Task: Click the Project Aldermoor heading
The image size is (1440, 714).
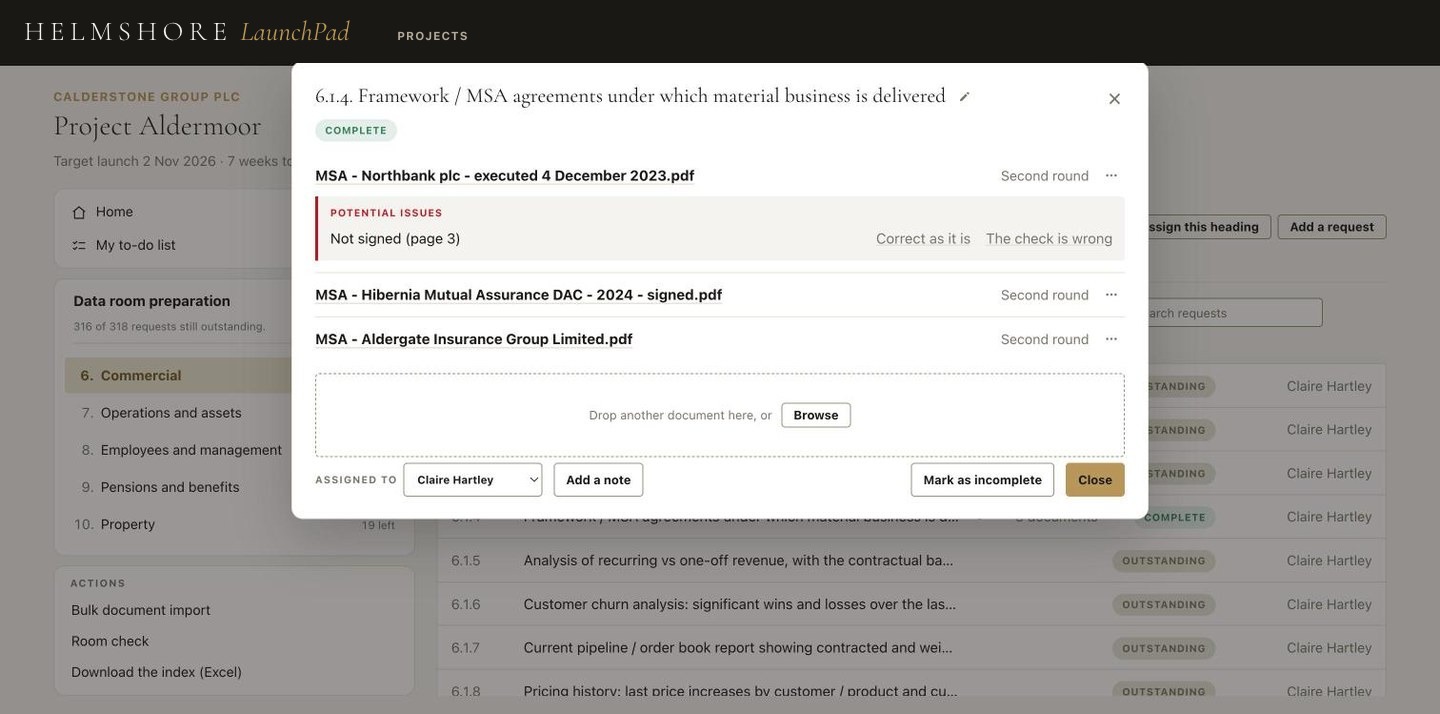Action: pos(157,126)
